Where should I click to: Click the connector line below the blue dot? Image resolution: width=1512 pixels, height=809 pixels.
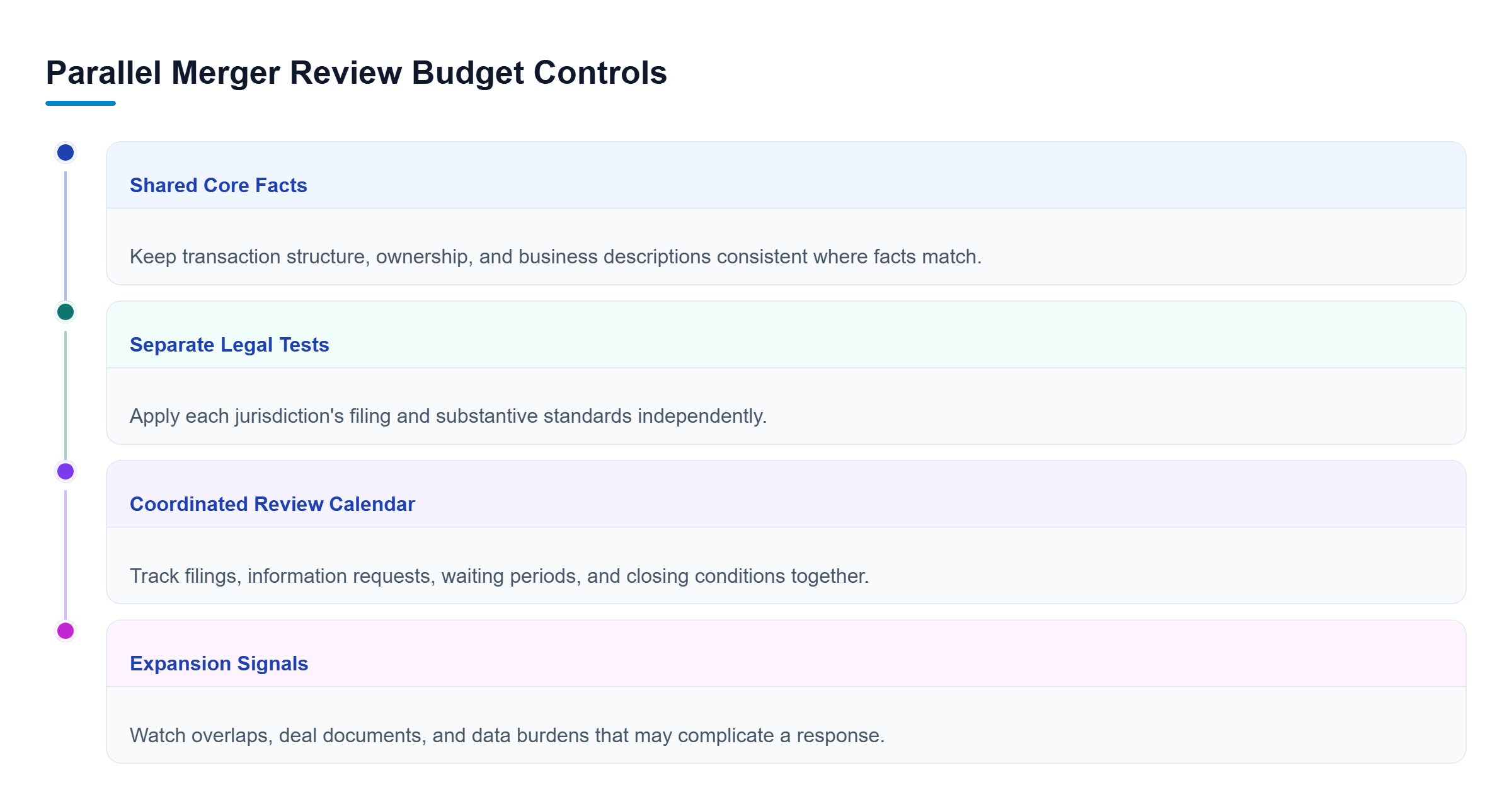[66, 236]
